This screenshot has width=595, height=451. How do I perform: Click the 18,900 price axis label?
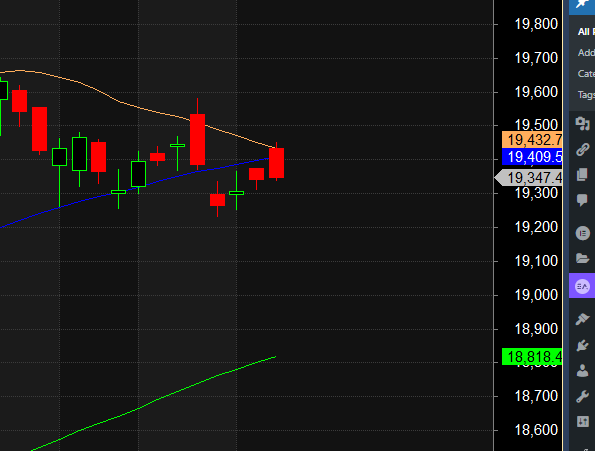point(536,328)
